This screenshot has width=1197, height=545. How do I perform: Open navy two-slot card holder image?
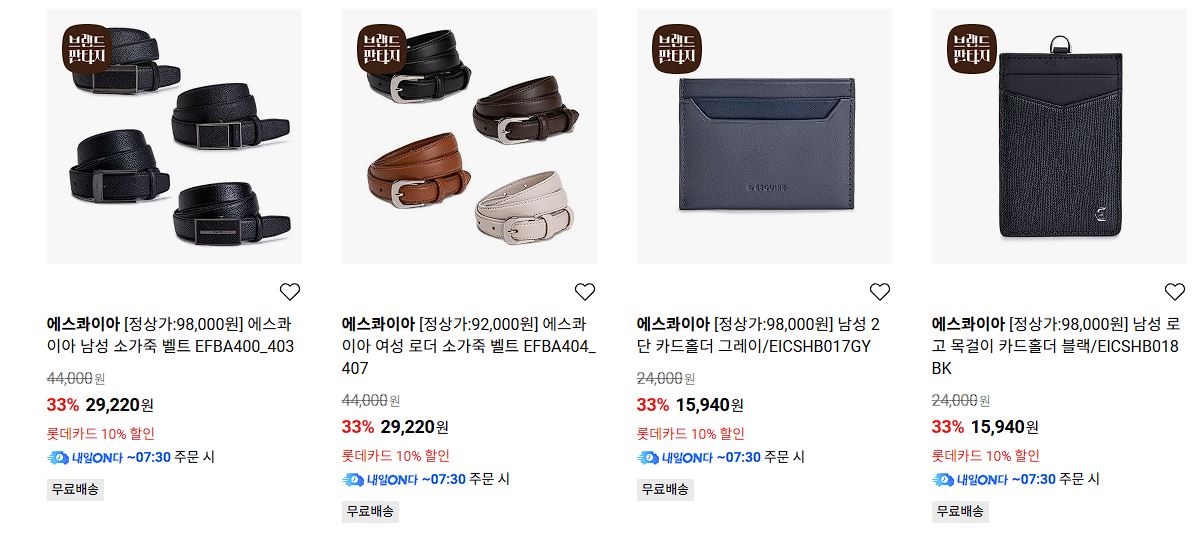tap(764, 137)
